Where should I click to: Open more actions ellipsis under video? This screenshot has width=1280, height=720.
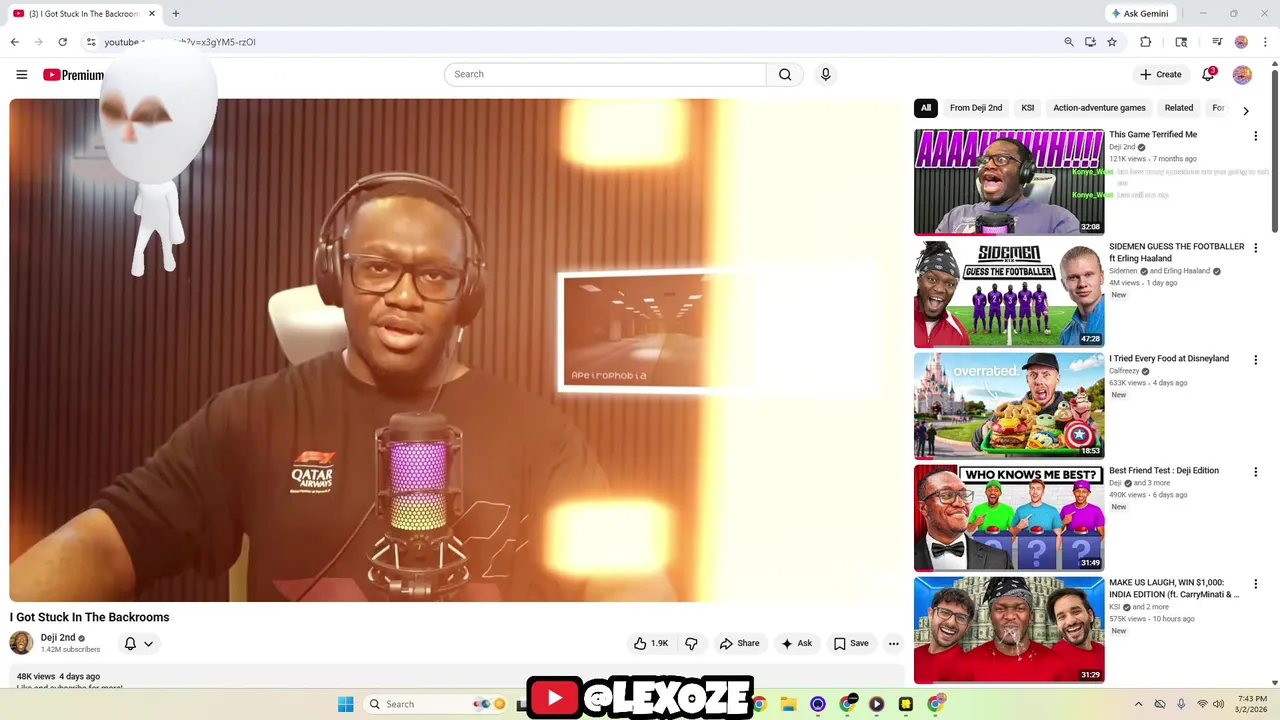click(894, 644)
